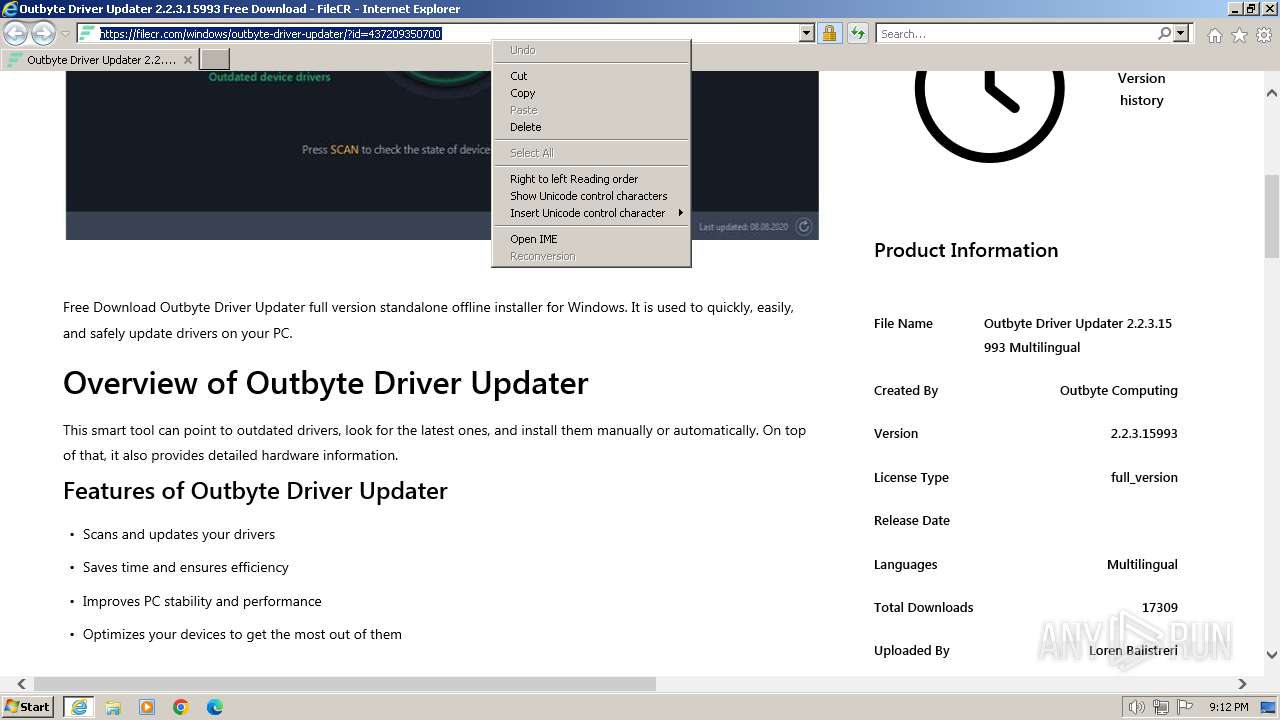Image resolution: width=1280 pixels, height=720 pixels.
Task: Click the refresh icon on the app screenshot
Action: pos(803,226)
